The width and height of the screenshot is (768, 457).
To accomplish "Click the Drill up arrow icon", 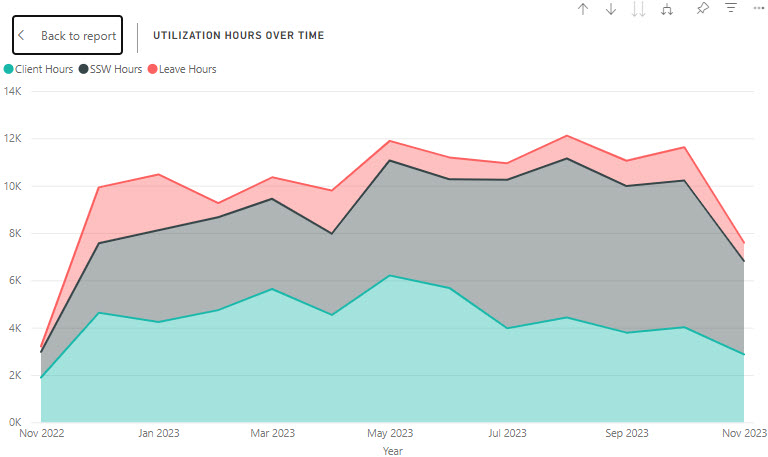I will pos(583,9).
